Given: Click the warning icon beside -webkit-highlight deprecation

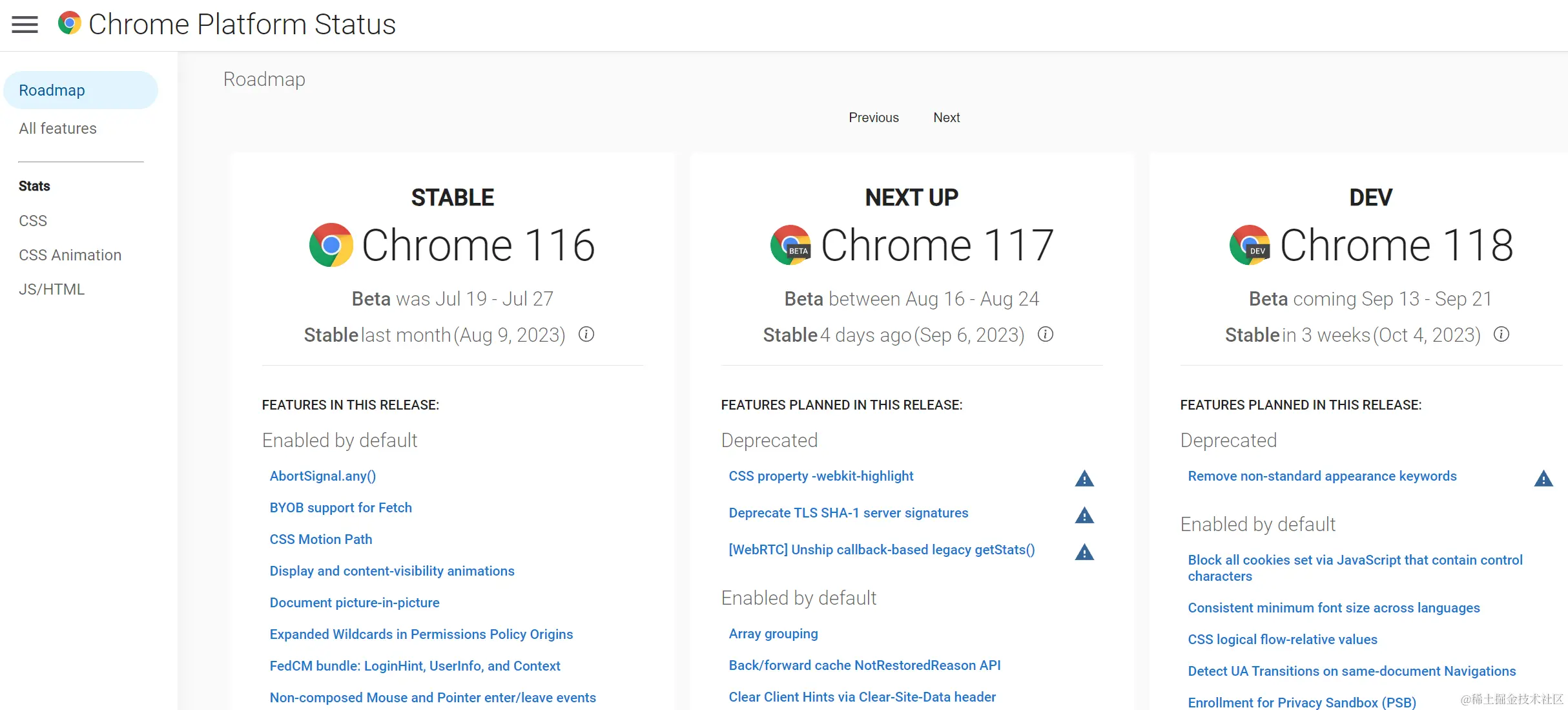Looking at the screenshot, I should (x=1084, y=478).
